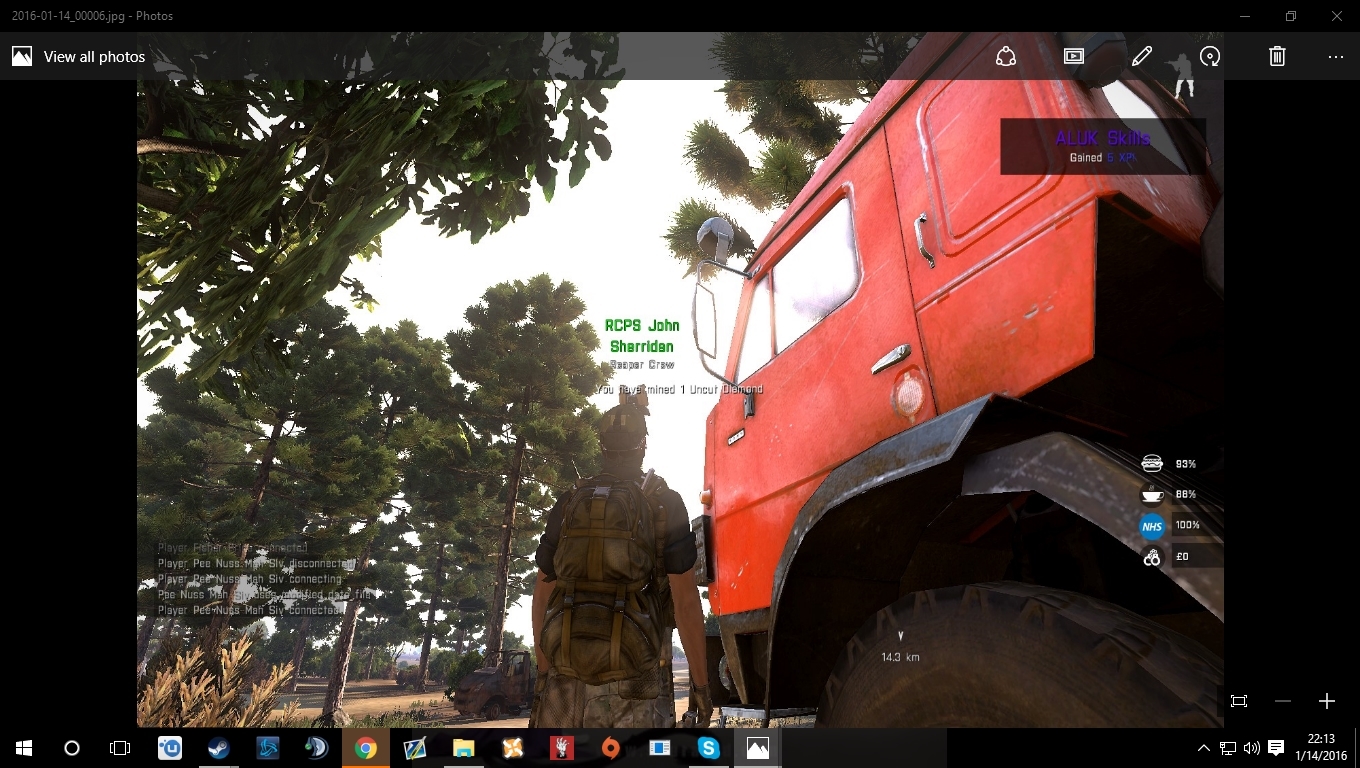Image resolution: width=1360 pixels, height=768 pixels.
Task: Show hidden system tray icons
Action: pyautogui.click(x=1204, y=748)
